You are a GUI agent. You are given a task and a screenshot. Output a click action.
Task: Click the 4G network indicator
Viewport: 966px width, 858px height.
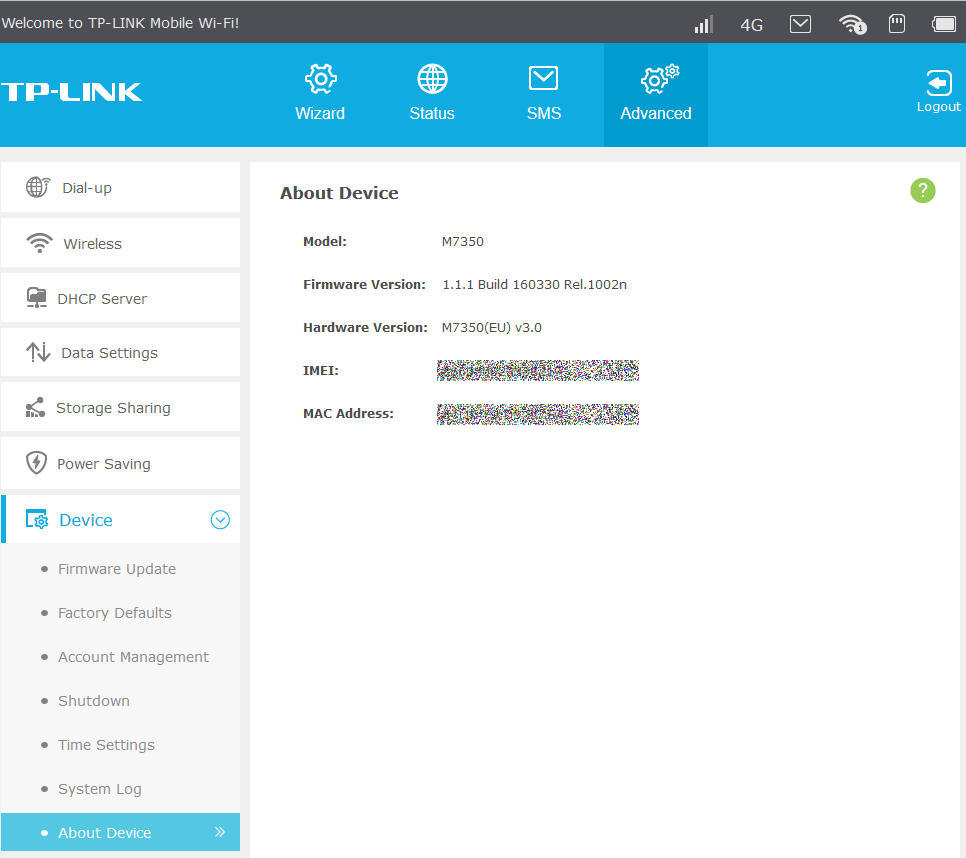[x=752, y=25]
